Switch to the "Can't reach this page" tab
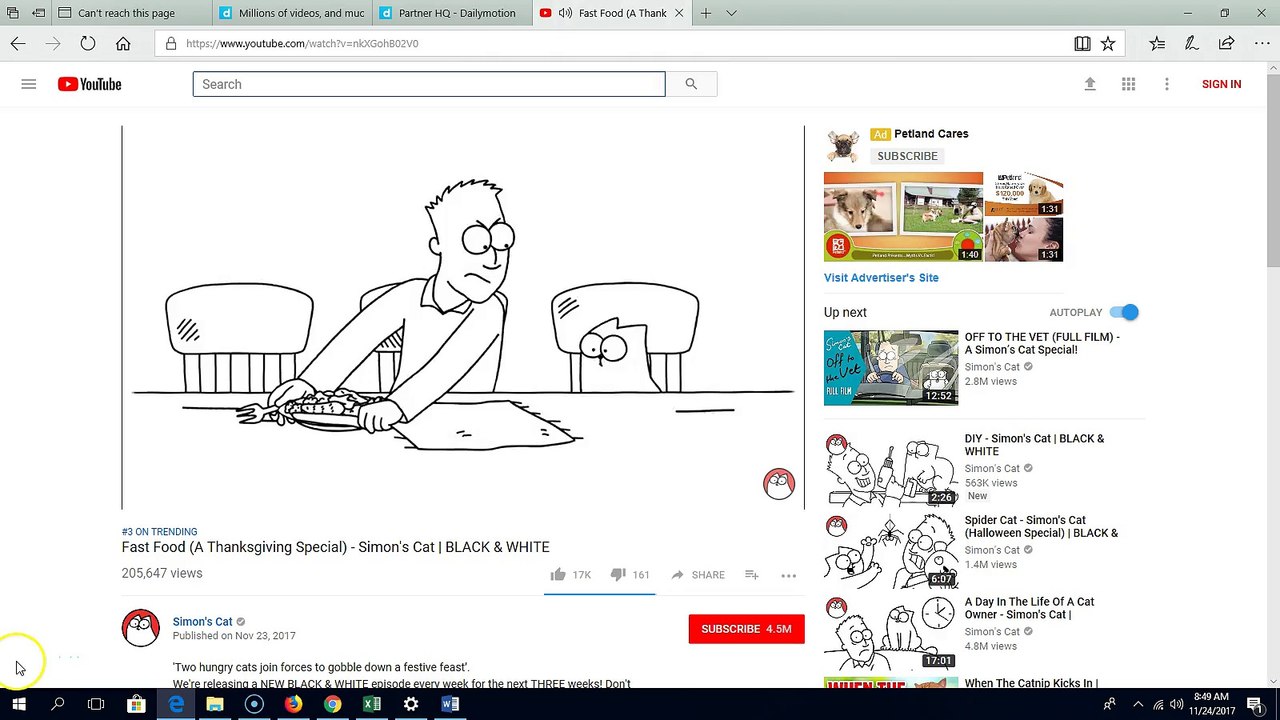The width and height of the screenshot is (1280, 720). pos(127,13)
